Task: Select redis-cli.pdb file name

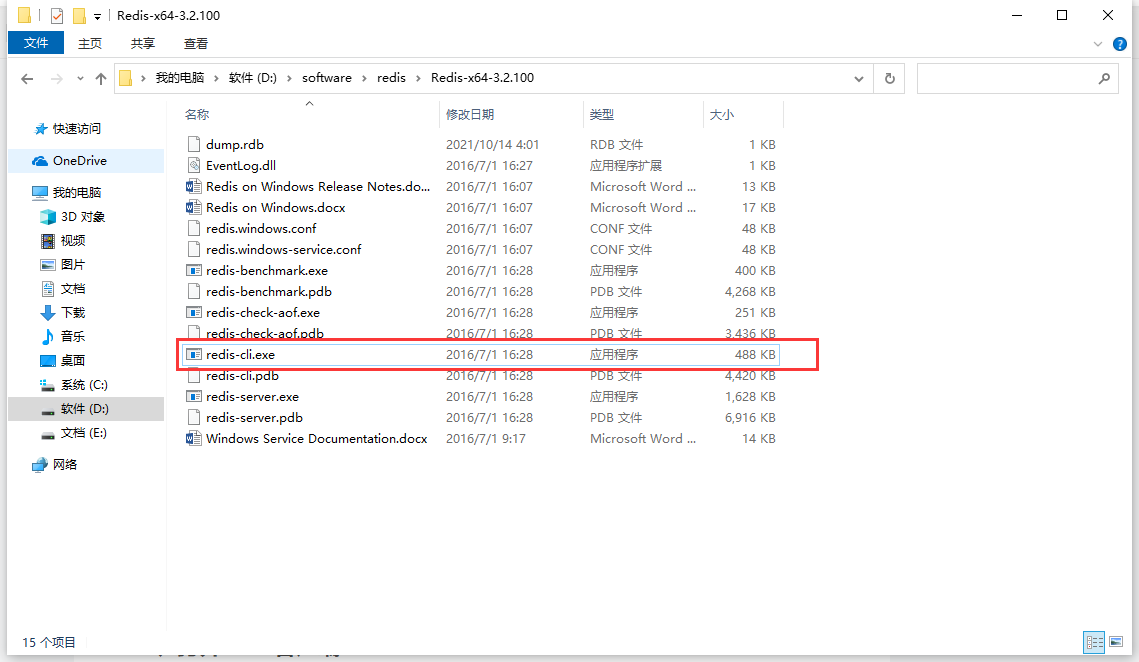Action: 242,376
